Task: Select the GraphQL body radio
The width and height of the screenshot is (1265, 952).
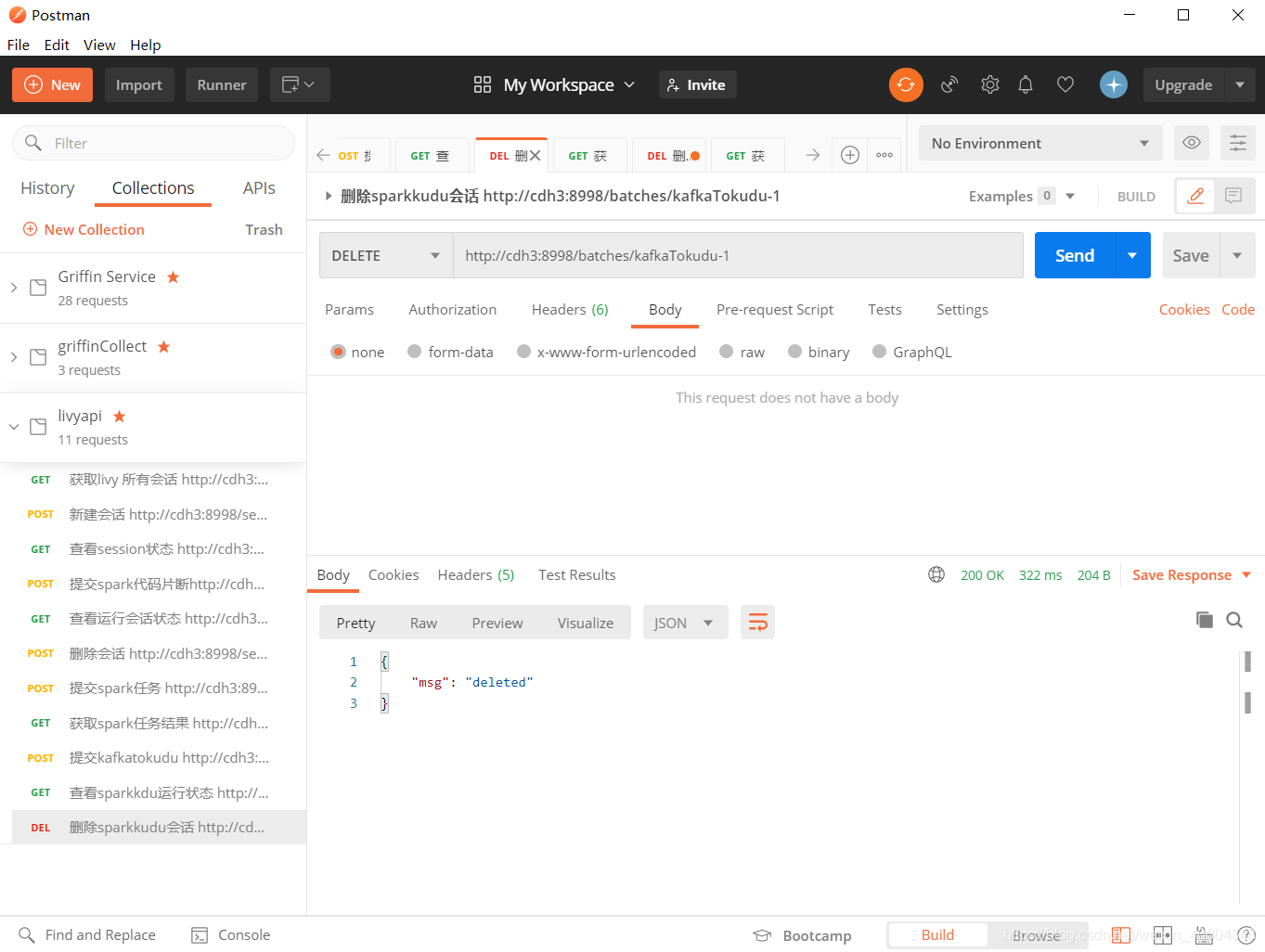Action: click(x=880, y=352)
